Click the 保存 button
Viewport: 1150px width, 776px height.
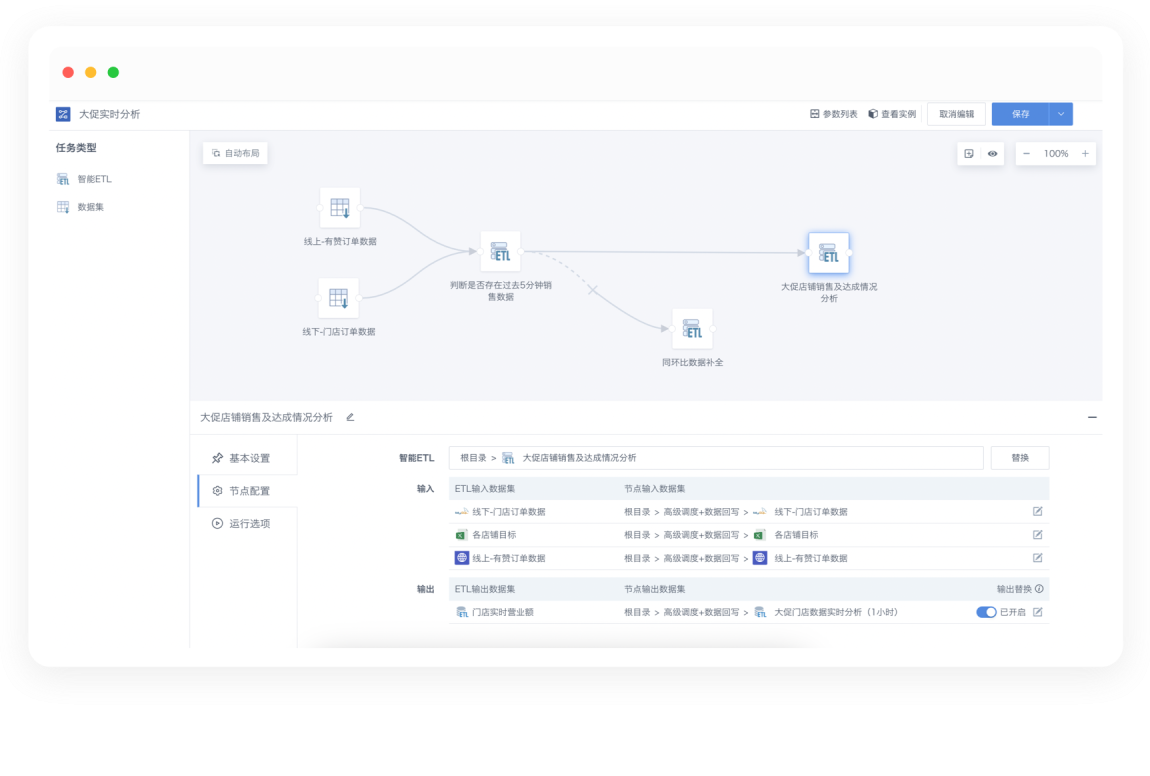(1021, 114)
